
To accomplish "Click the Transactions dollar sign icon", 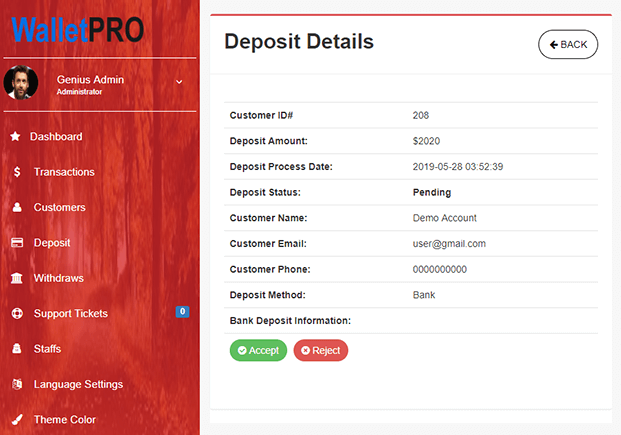I will [17, 172].
